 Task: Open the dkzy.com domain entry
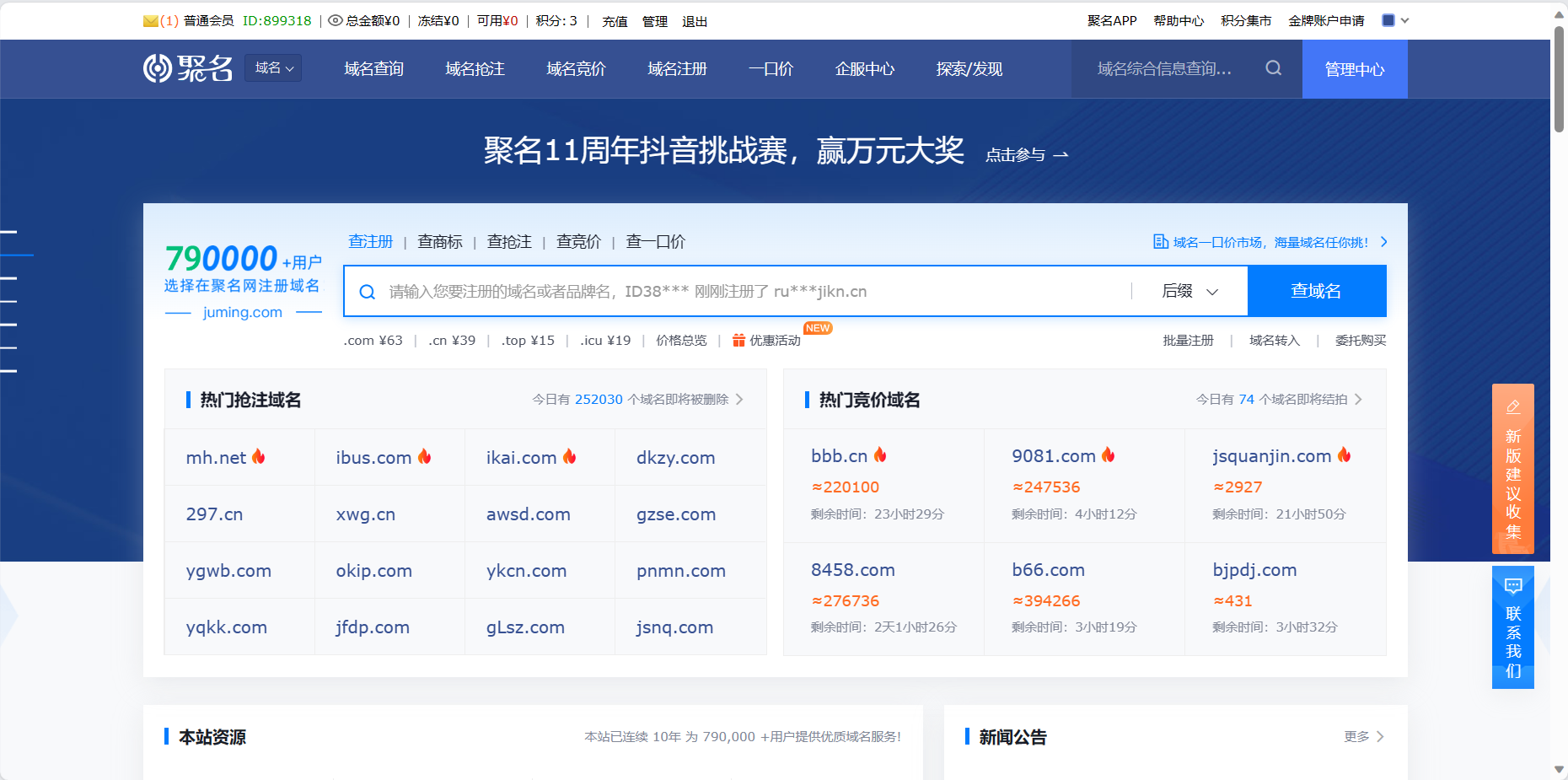[x=675, y=457]
